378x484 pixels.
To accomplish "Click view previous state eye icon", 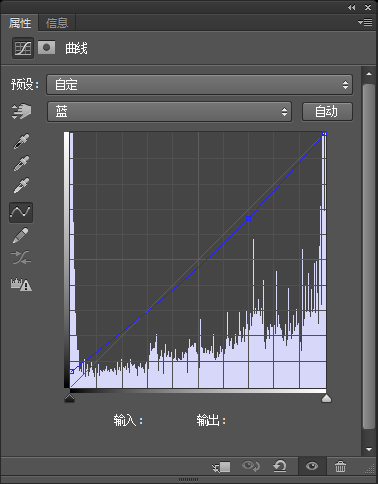I will (x=251, y=466).
